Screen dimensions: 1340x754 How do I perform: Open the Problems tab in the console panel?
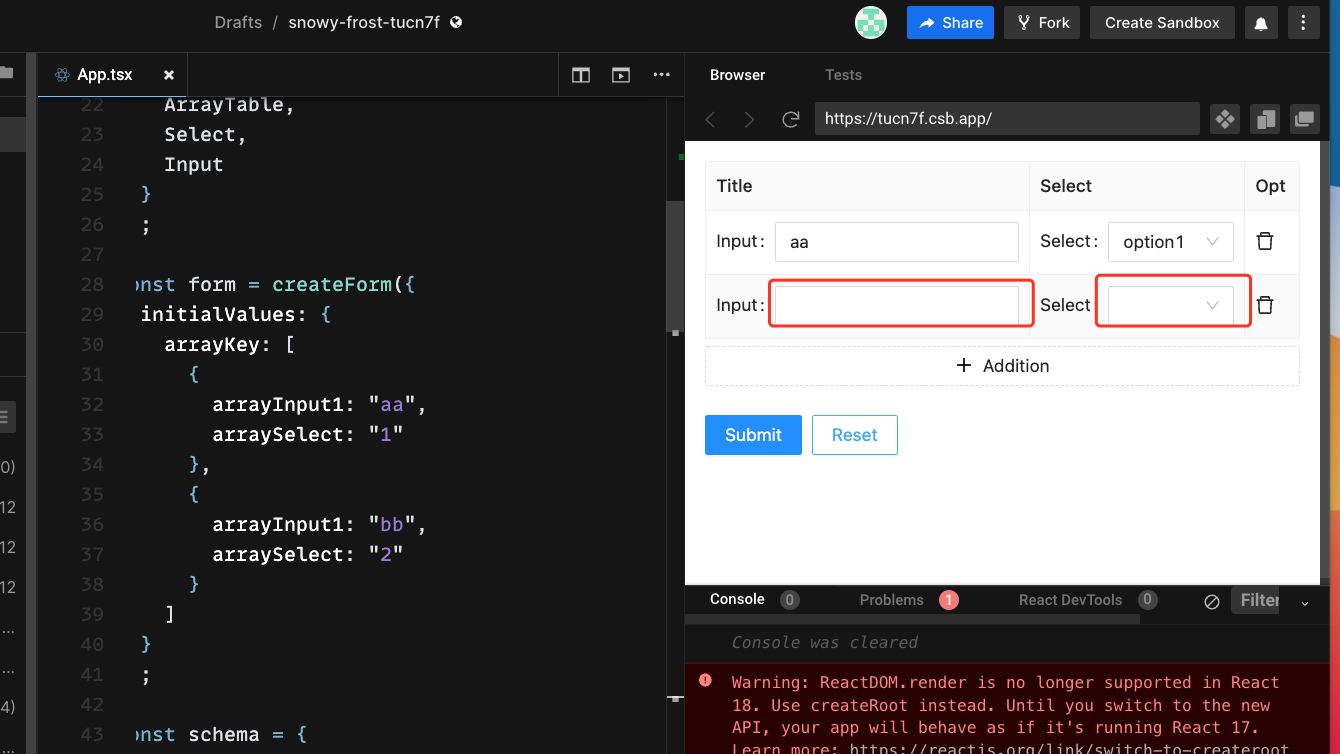(893, 600)
